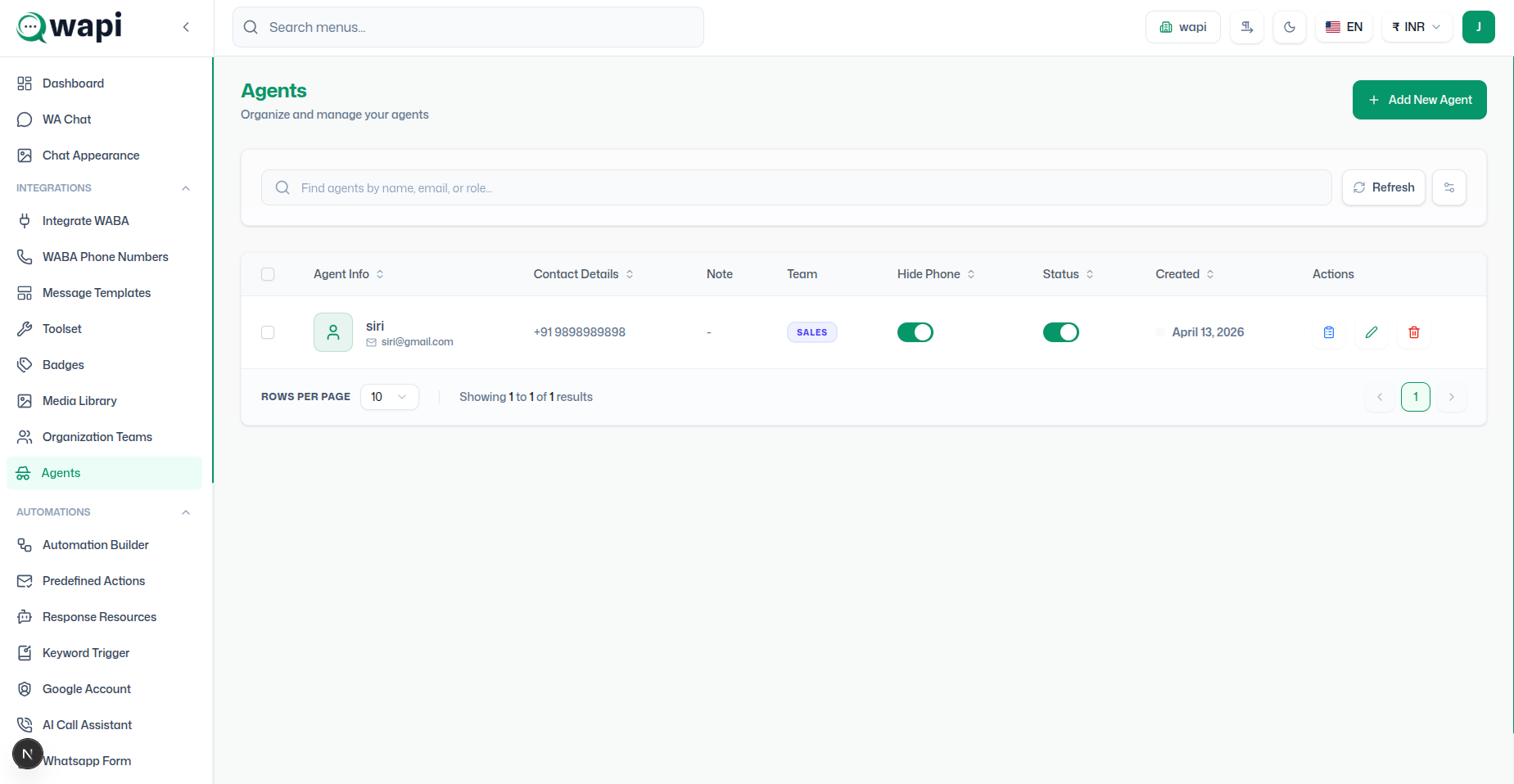Edit the siri agent with pencil icon
1514x784 pixels.
click(x=1372, y=332)
